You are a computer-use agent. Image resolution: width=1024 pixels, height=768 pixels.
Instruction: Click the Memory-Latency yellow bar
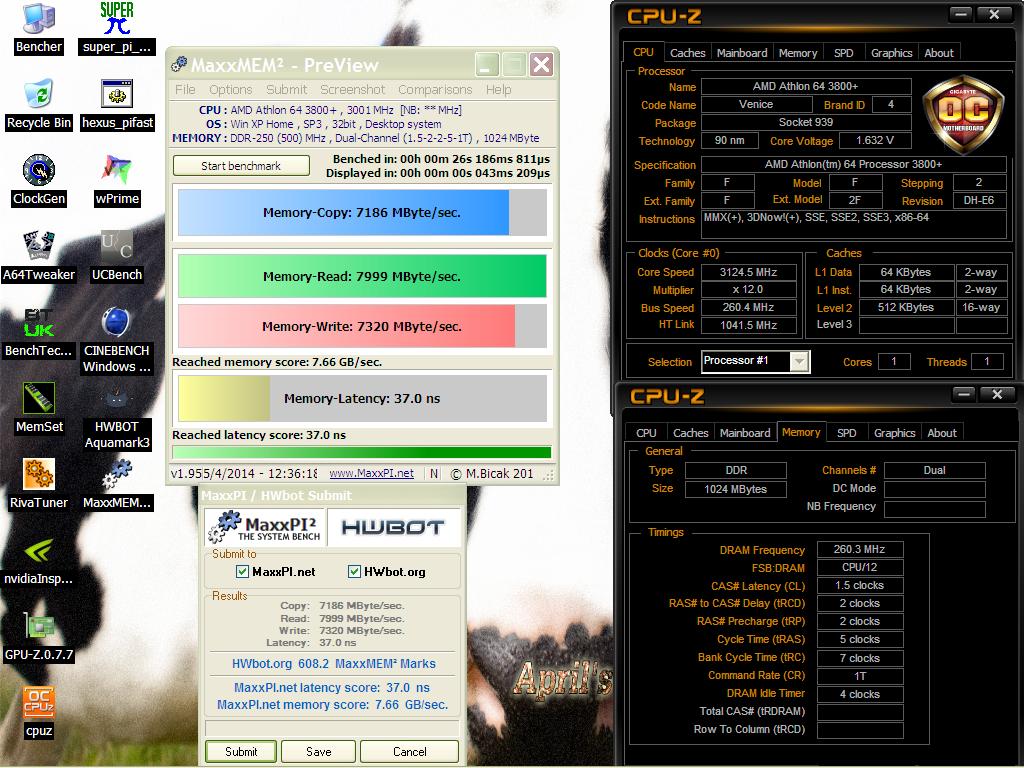pos(362,398)
